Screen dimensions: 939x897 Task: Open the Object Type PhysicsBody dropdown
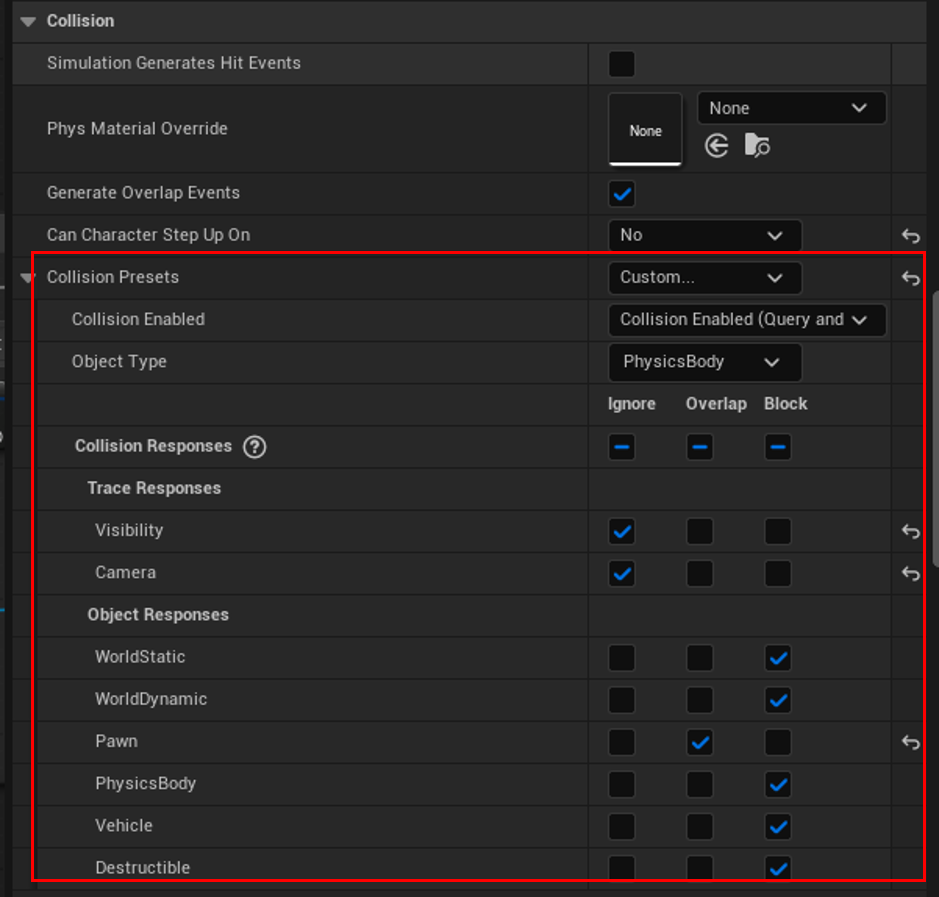point(704,362)
